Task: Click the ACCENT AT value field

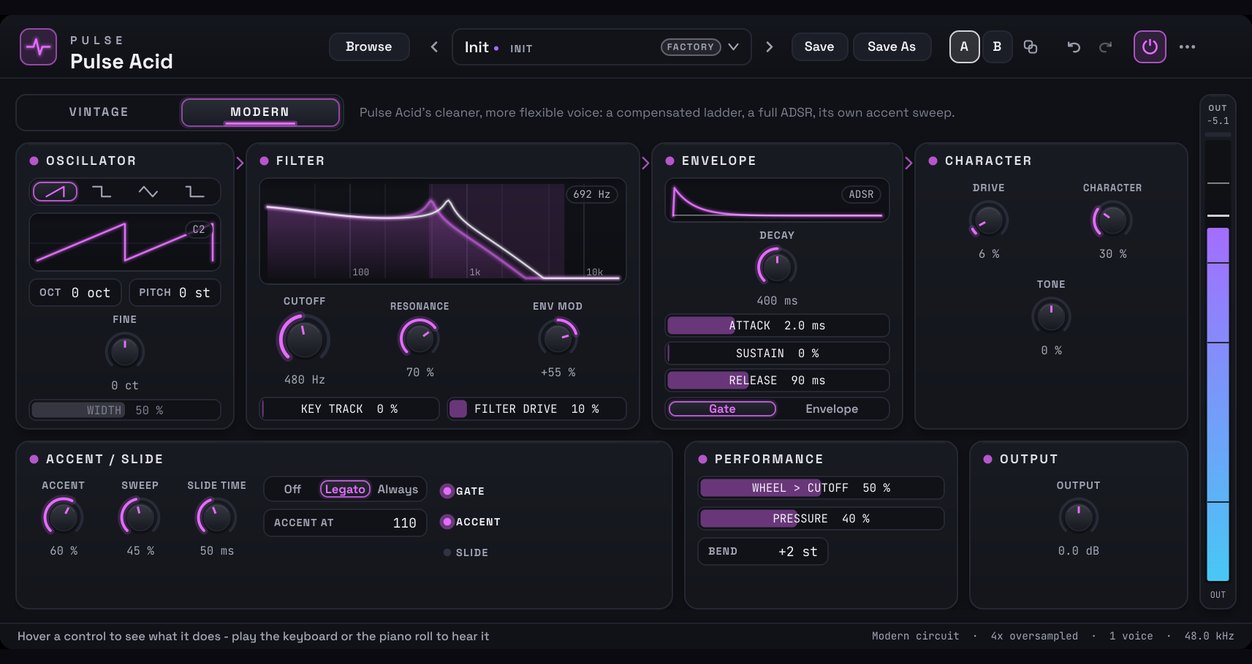Action: coord(345,523)
